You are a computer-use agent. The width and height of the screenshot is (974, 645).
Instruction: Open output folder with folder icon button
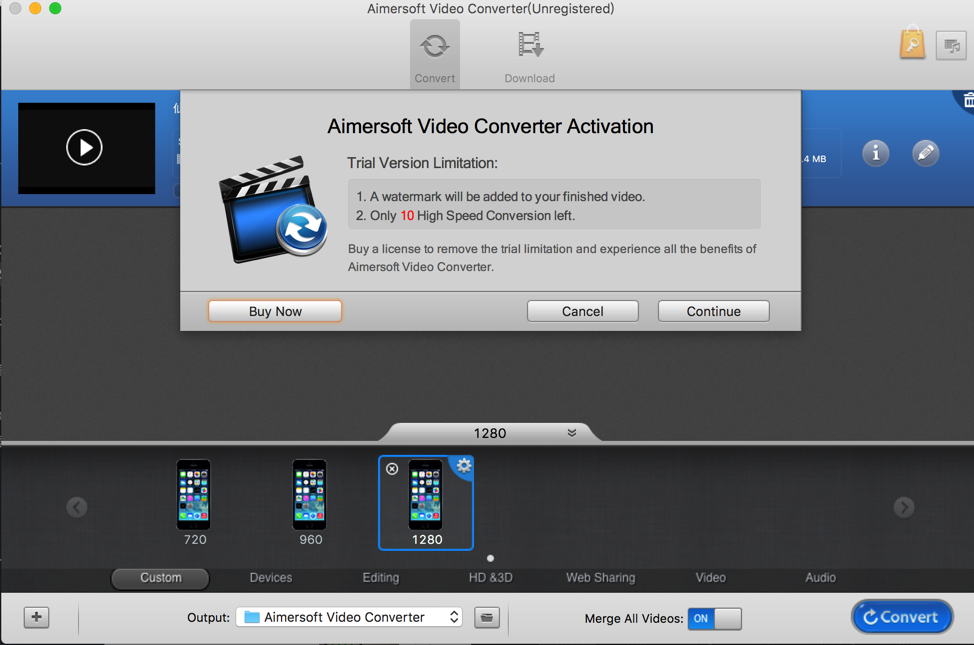[x=487, y=618]
